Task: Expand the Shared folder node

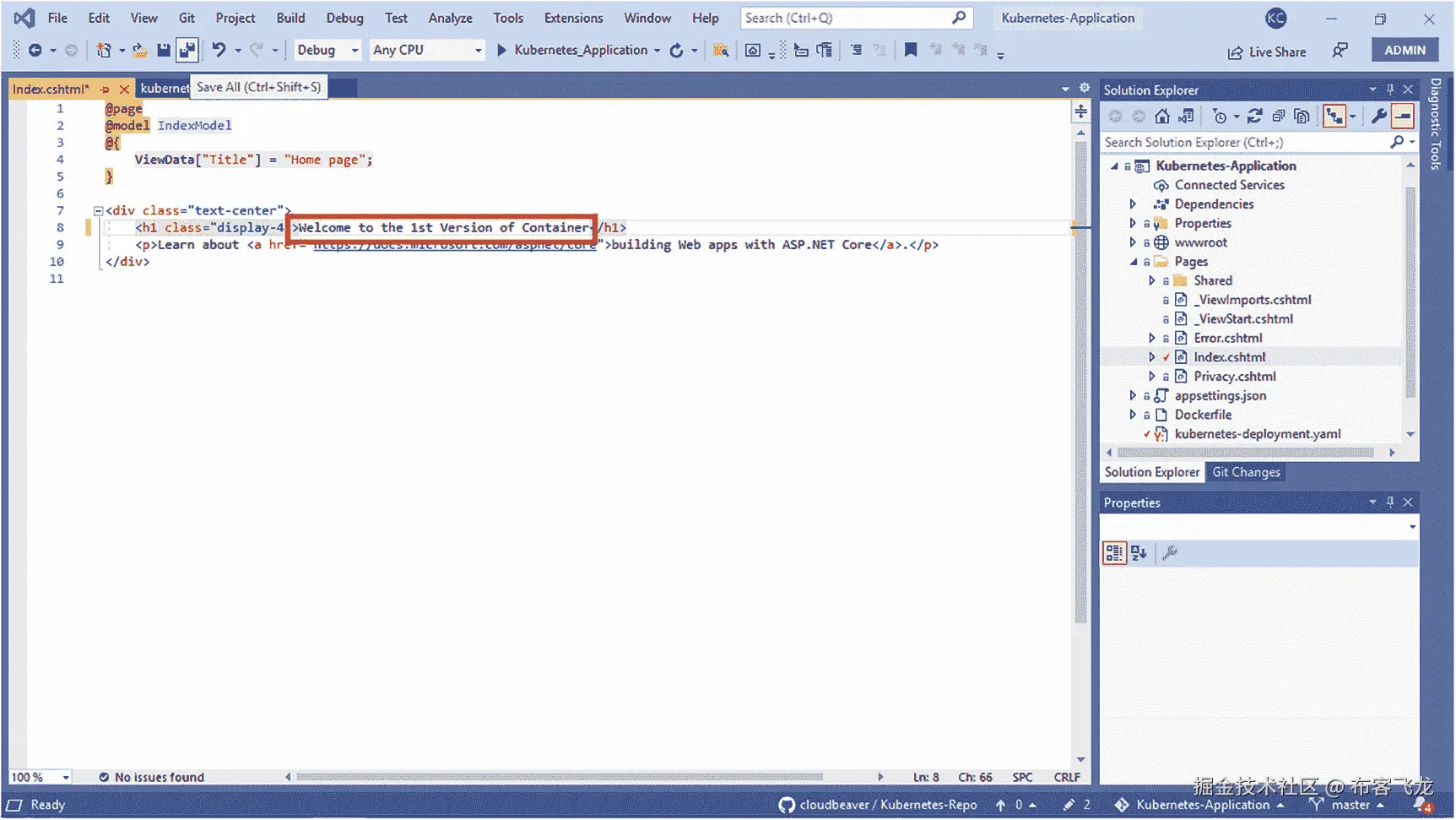Action: pos(1151,281)
